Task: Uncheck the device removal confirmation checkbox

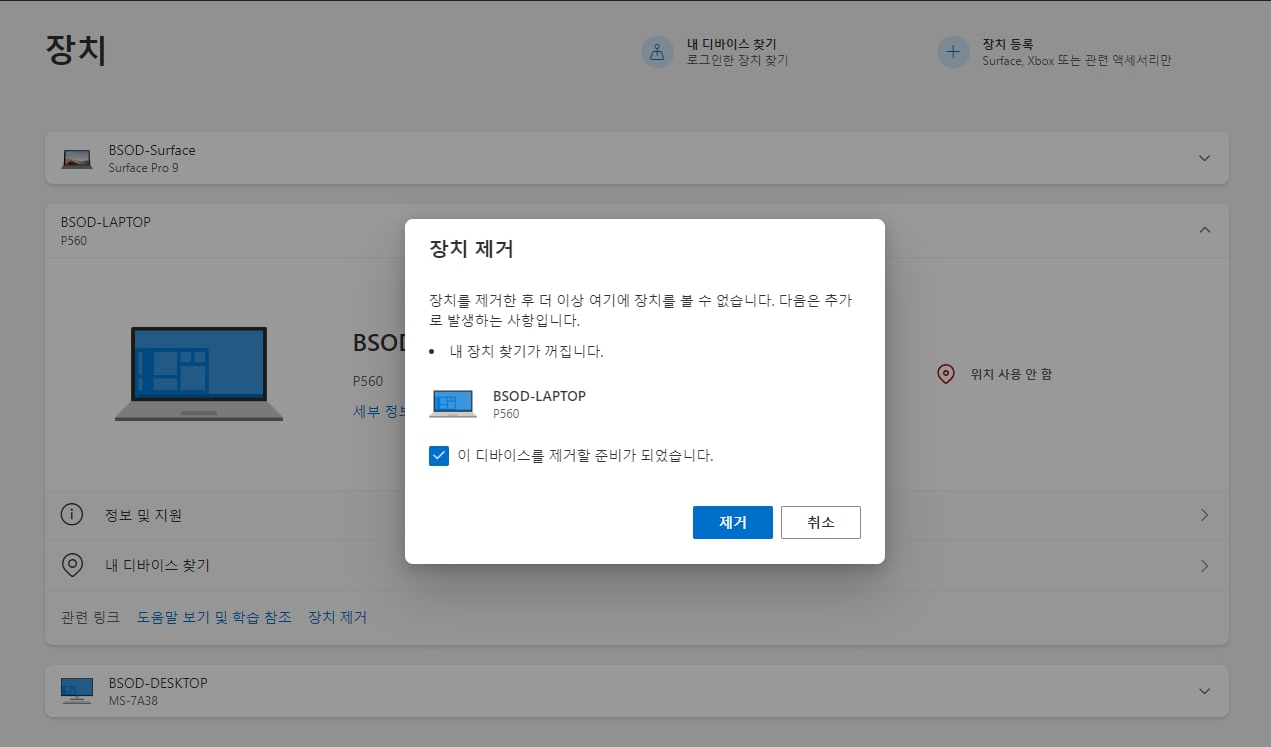Action: coord(438,456)
